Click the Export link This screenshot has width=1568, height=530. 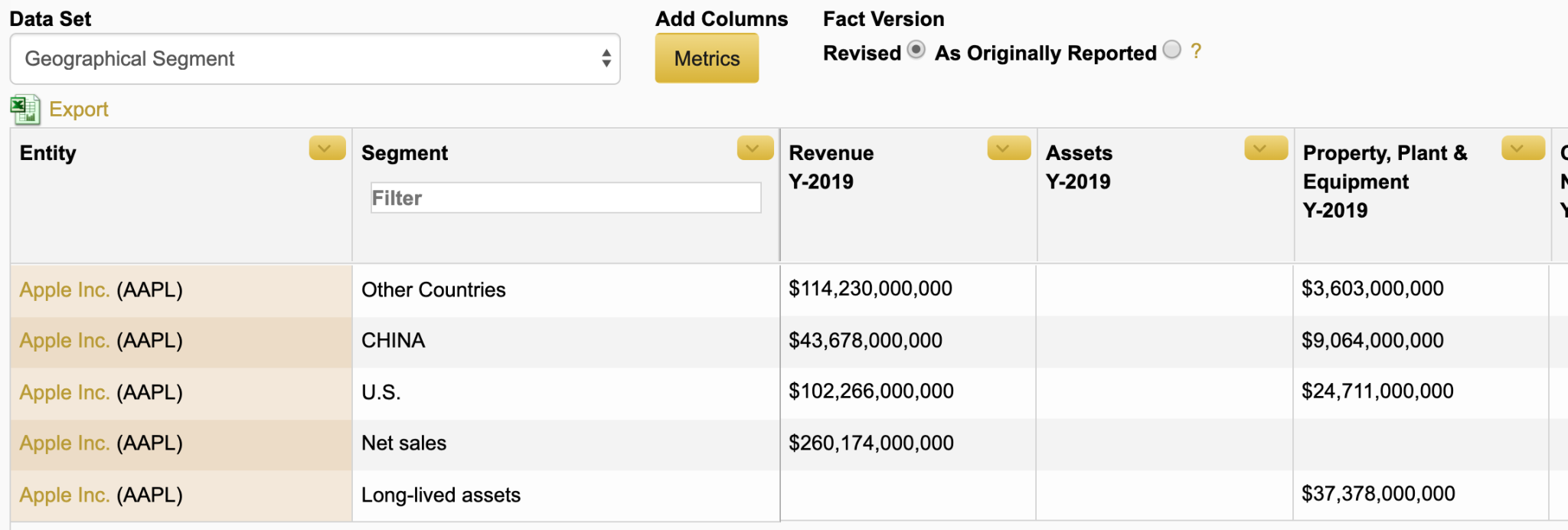(x=78, y=110)
